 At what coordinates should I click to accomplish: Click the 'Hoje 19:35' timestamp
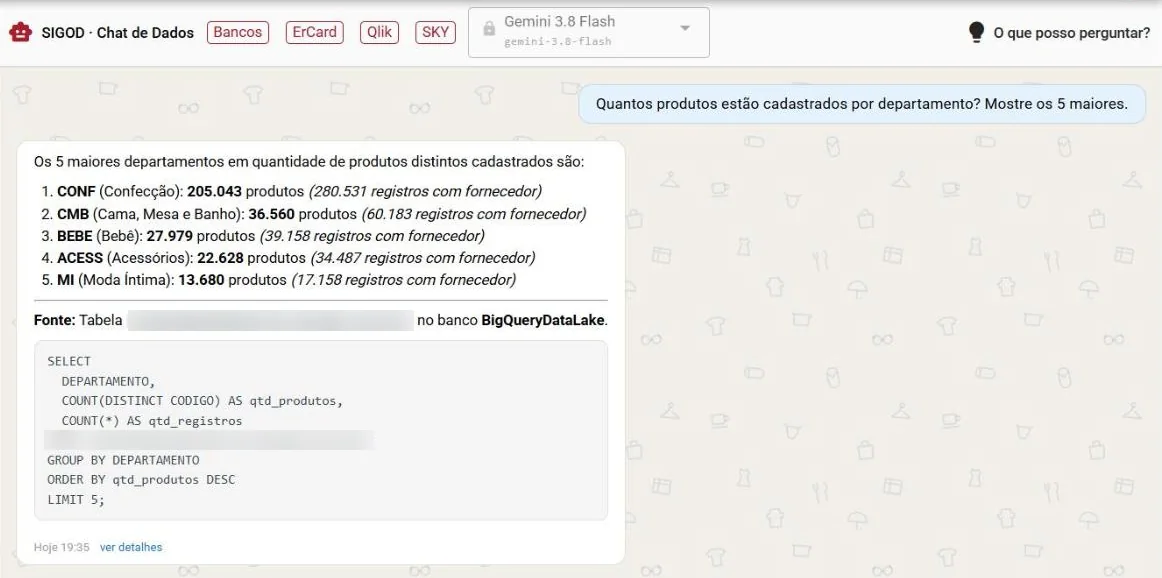coord(62,548)
